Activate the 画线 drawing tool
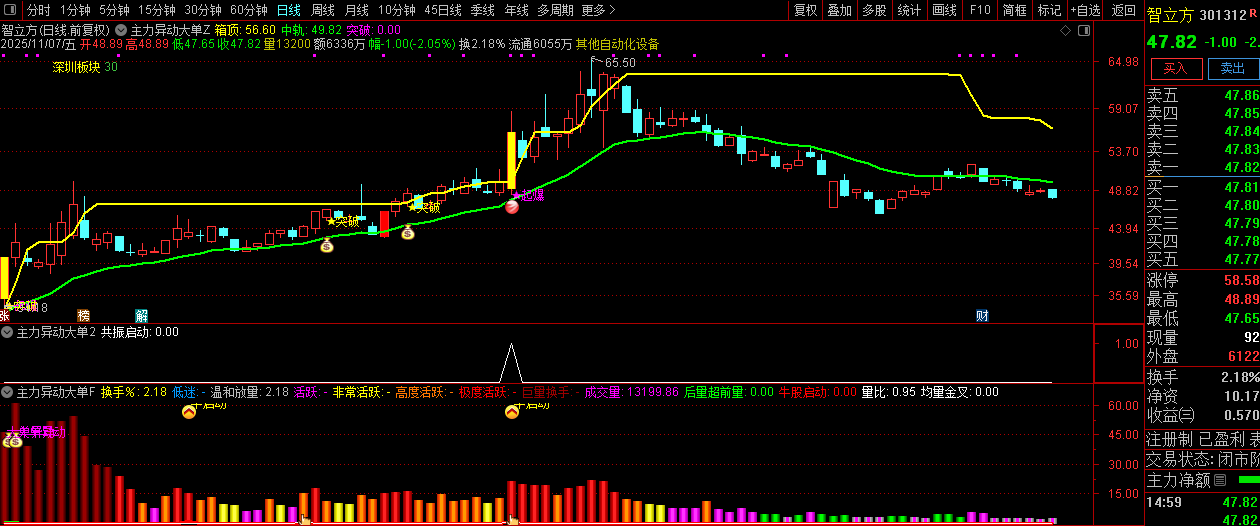The image size is (1260, 526). [944, 10]
